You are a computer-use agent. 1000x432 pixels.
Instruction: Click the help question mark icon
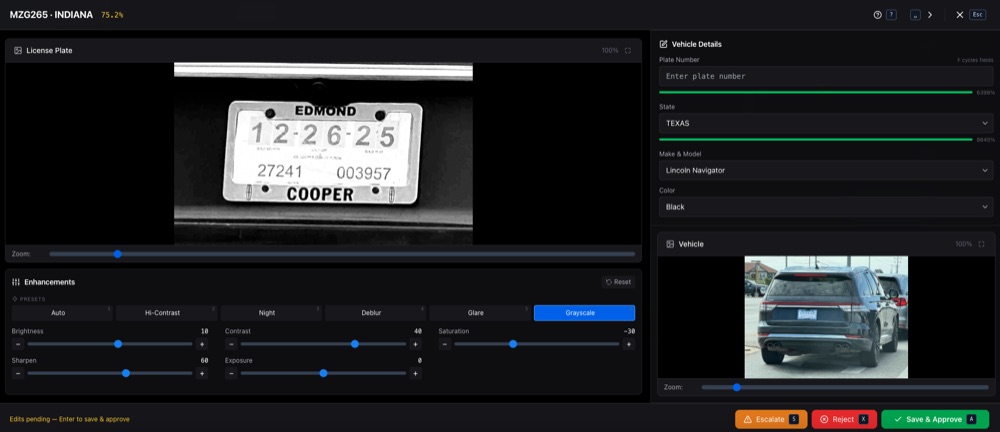click(878, 15)
